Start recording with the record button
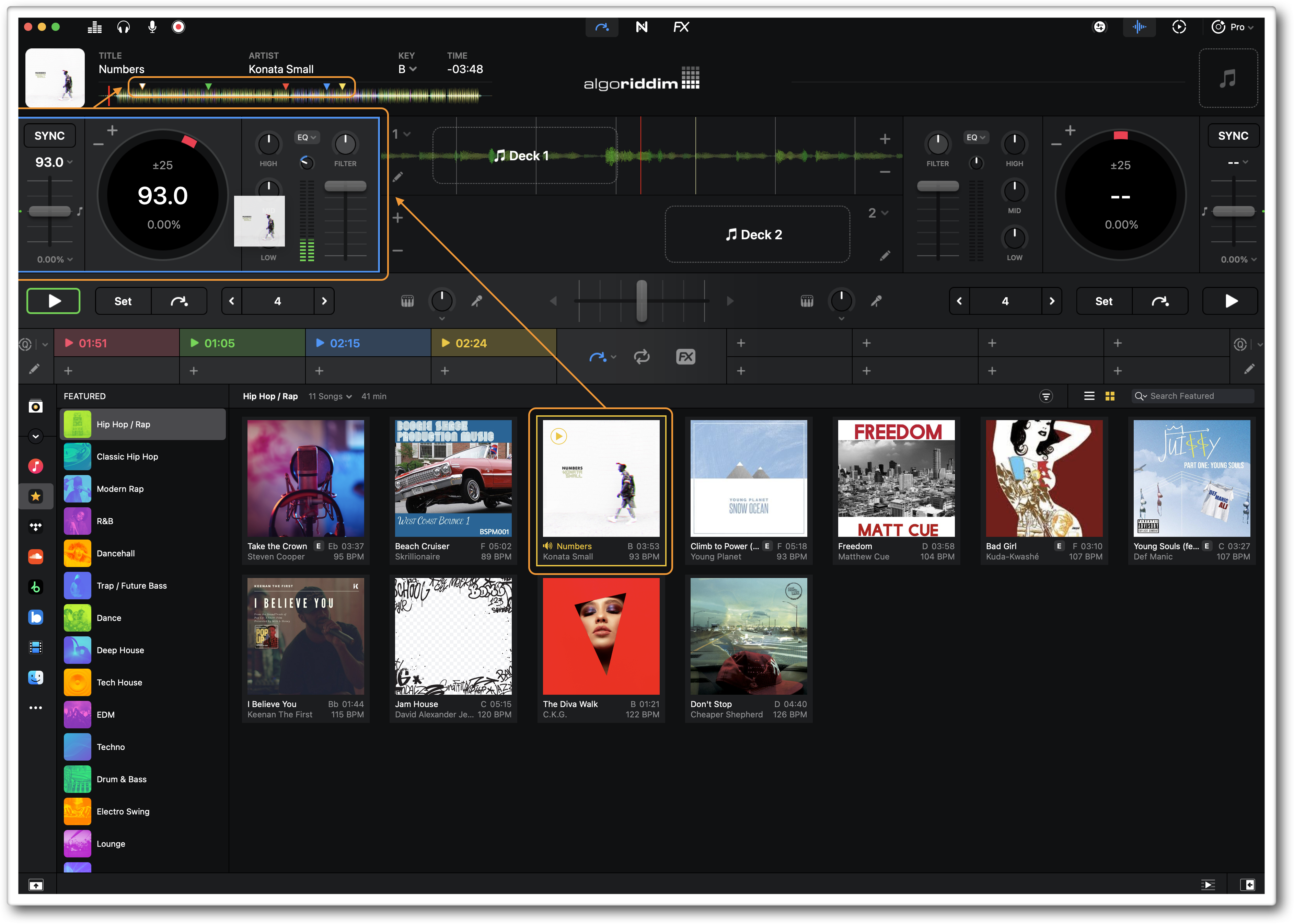The width and height of the screenshot is (1294, 924). click(178, 27)
